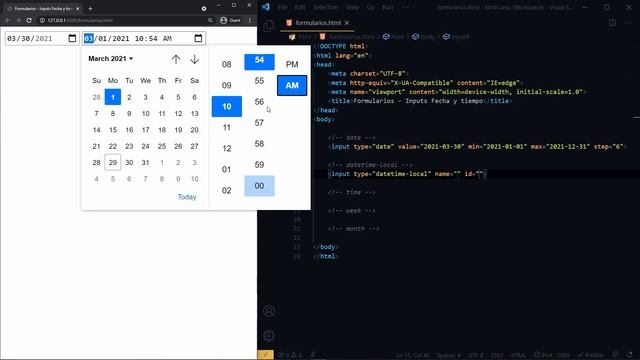Go back in the browser
Screen dimensions: 640x360
[x=7, y=20]
